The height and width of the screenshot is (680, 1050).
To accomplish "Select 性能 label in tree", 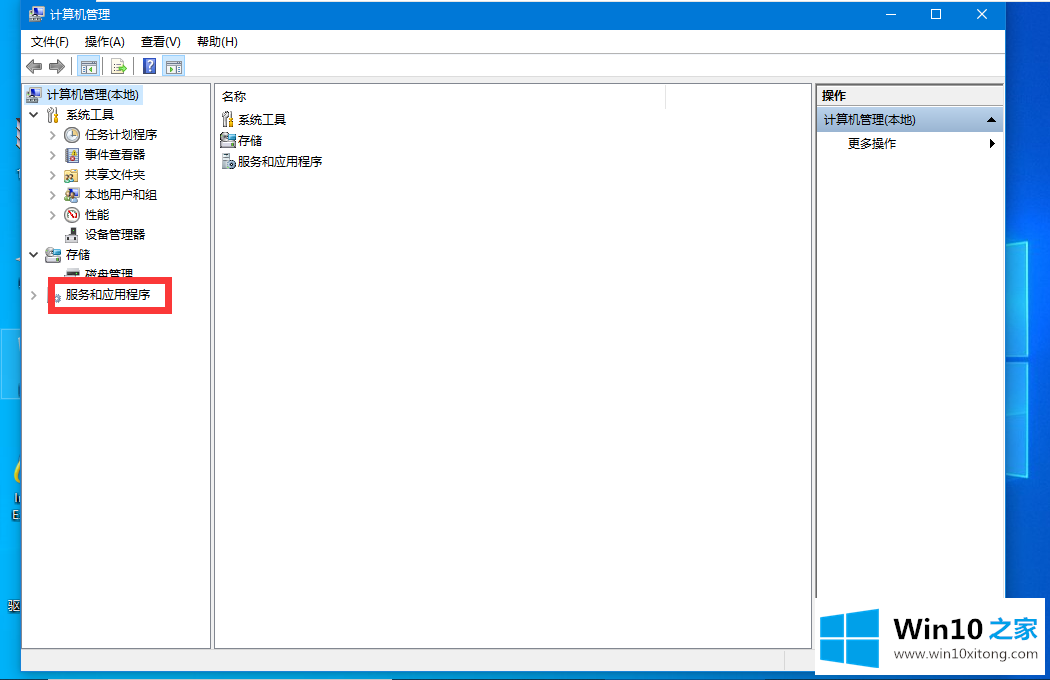I will click(x=96, y=215).
